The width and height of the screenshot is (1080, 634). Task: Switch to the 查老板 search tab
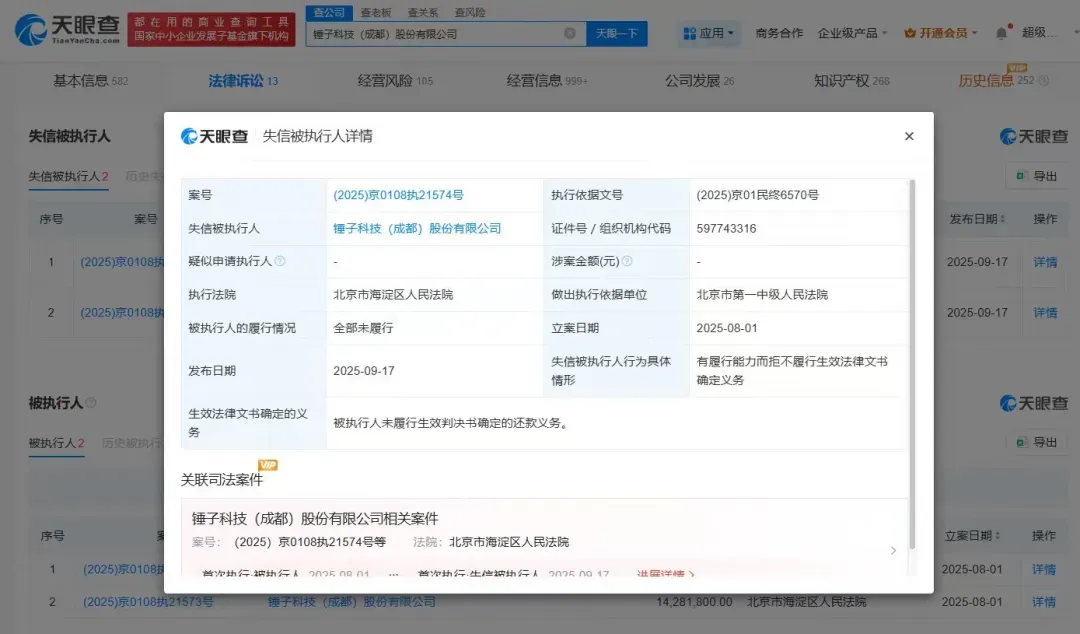click(376, 13)
